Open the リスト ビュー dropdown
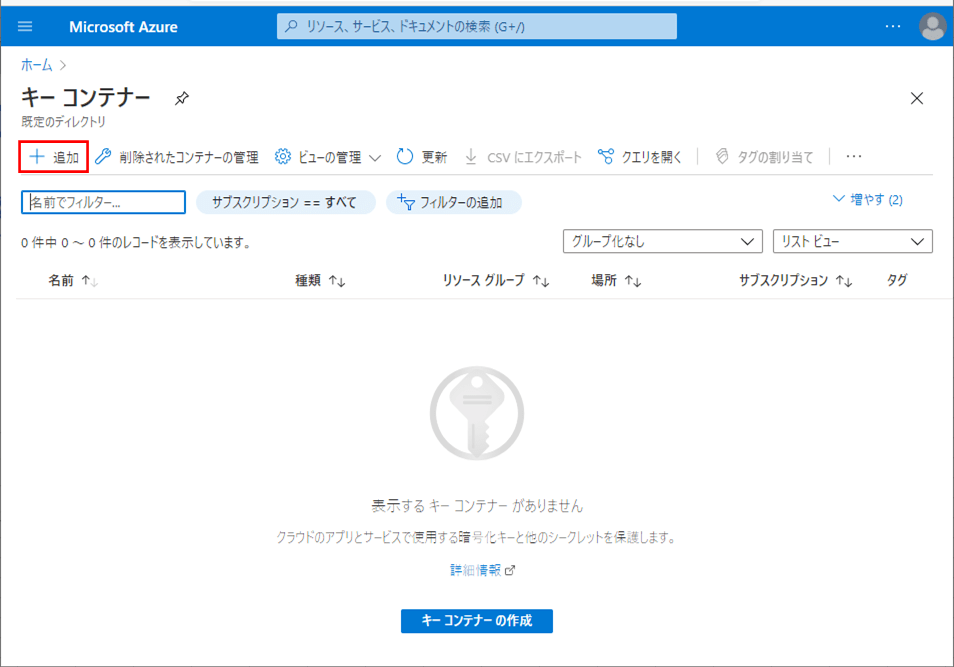This screenshot has width=954, height=667. (852, 242)
